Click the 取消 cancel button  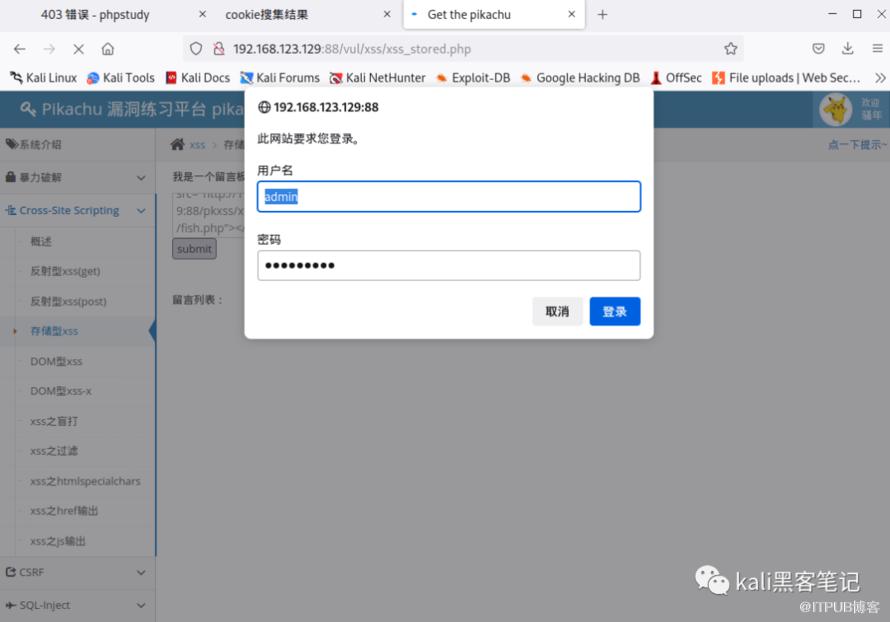pyautogui.click(x=557, y=312)
